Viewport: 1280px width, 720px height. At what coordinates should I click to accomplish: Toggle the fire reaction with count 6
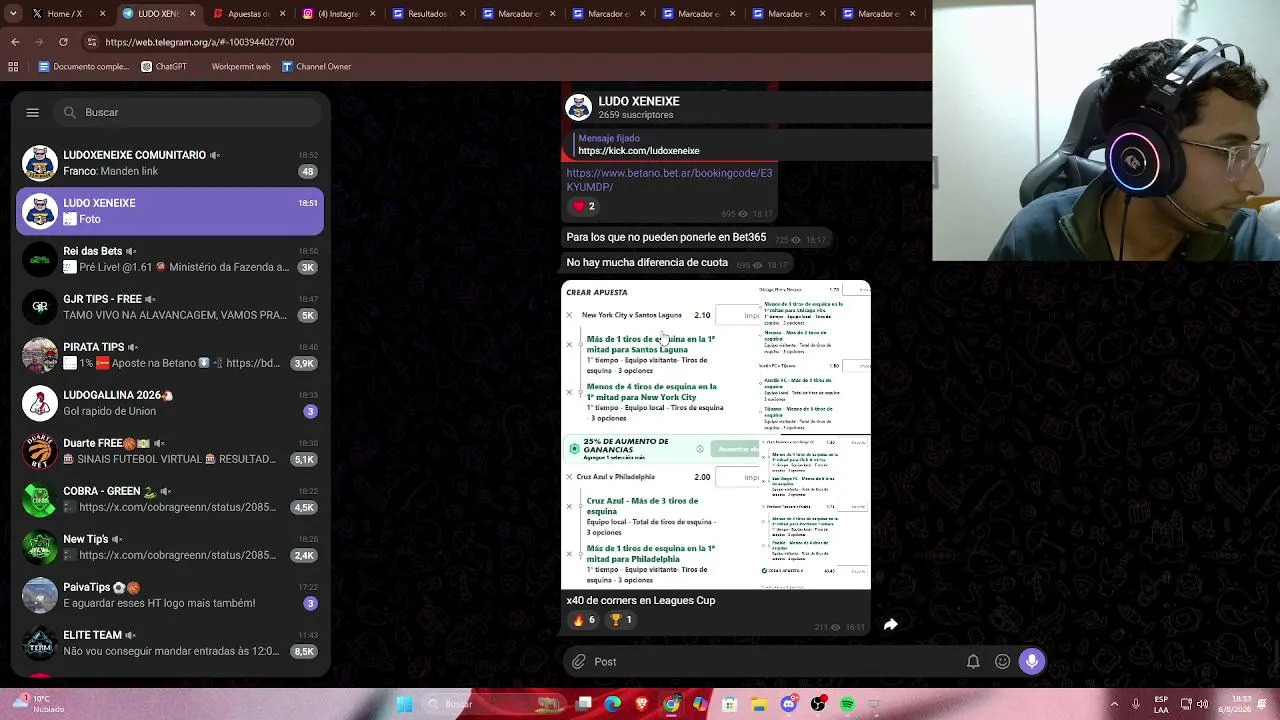click(584, 620)
